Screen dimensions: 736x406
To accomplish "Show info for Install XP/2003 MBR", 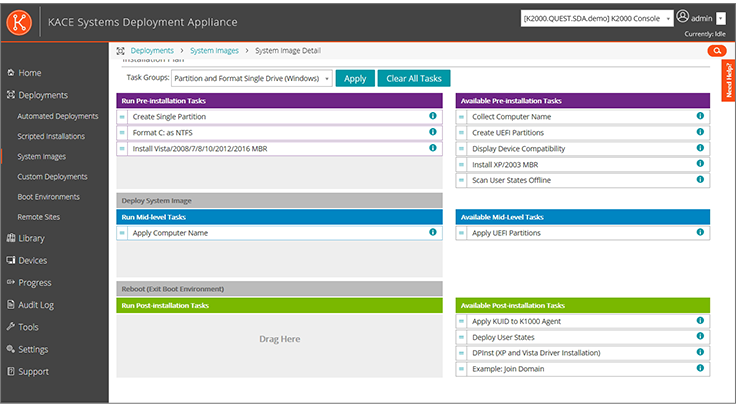I will point(700,164).
